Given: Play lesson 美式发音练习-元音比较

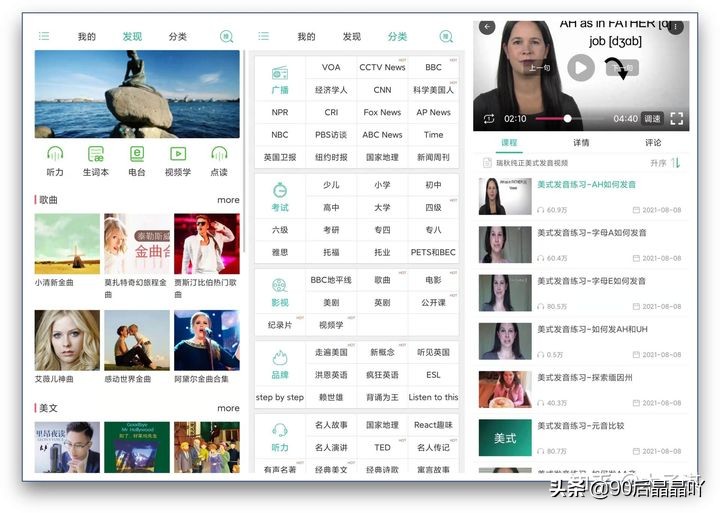Looking at the screenshot, I should click(581, 438).
